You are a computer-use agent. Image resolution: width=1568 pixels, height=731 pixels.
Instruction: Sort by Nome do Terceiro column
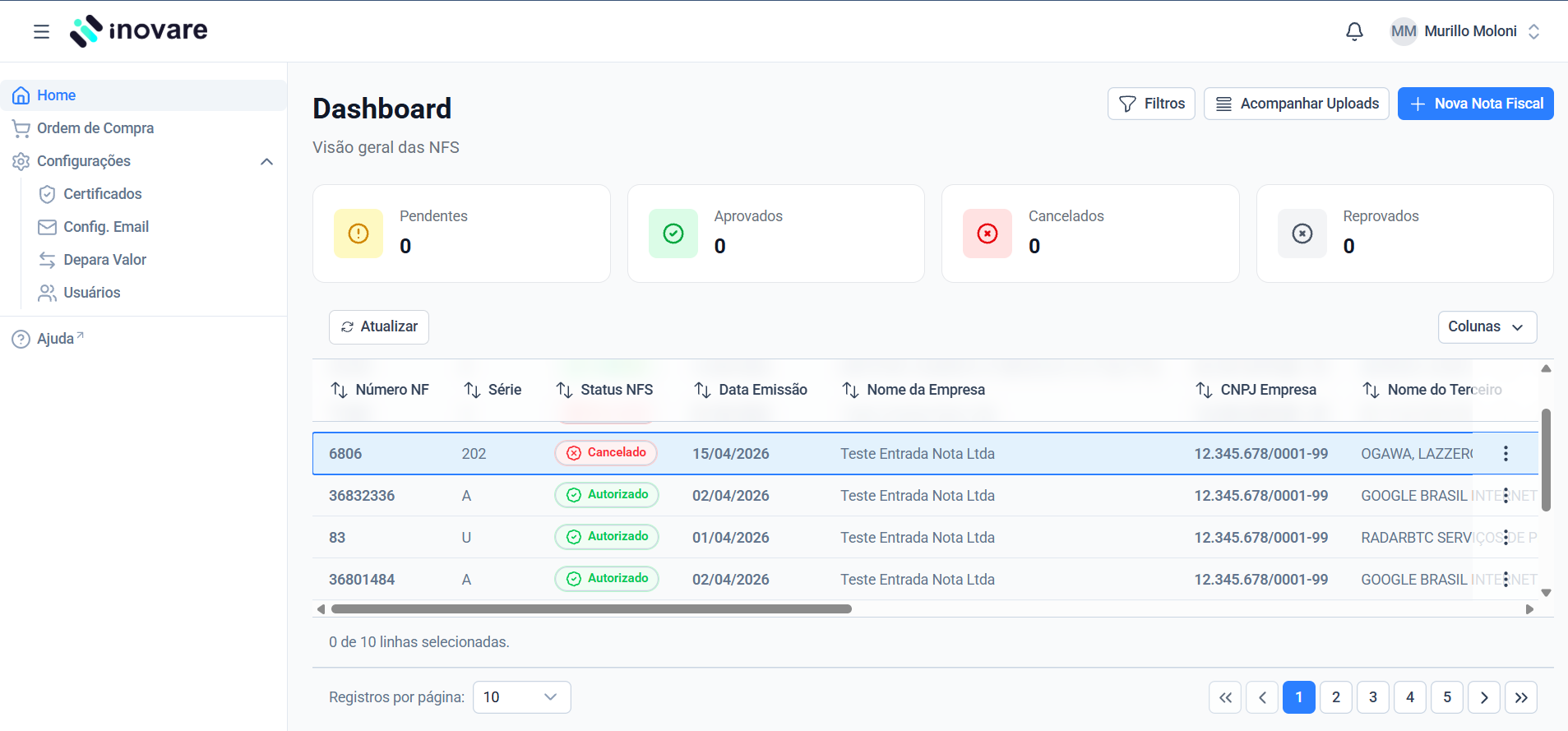click(1432, 390)
